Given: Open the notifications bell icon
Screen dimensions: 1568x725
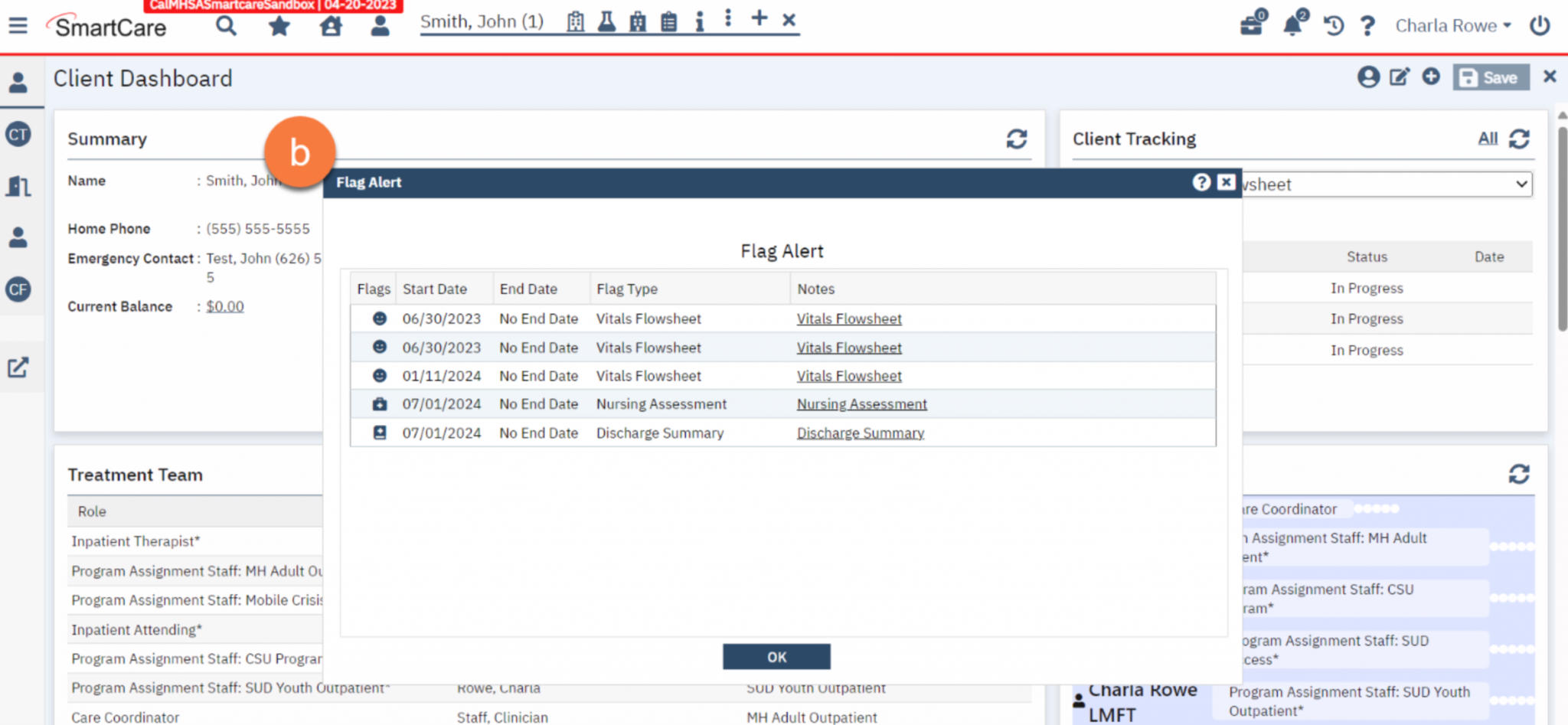Looking at the screenshot, I should click(1292, 25).
